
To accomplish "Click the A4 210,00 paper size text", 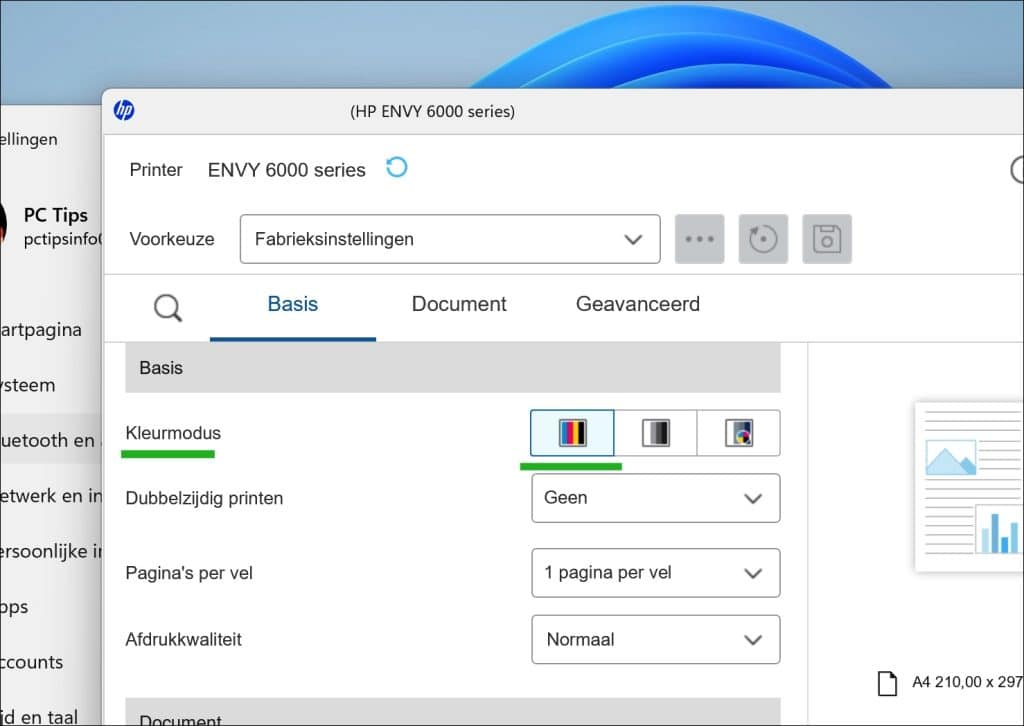I will pos(967,682).
